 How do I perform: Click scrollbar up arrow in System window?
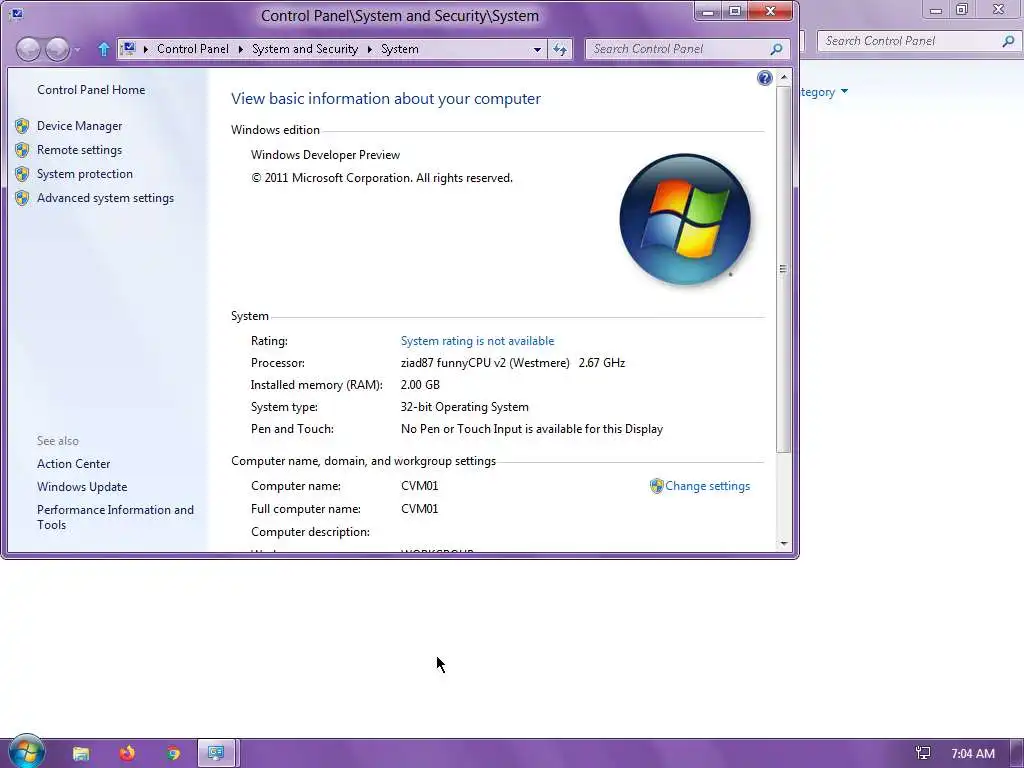784,77
